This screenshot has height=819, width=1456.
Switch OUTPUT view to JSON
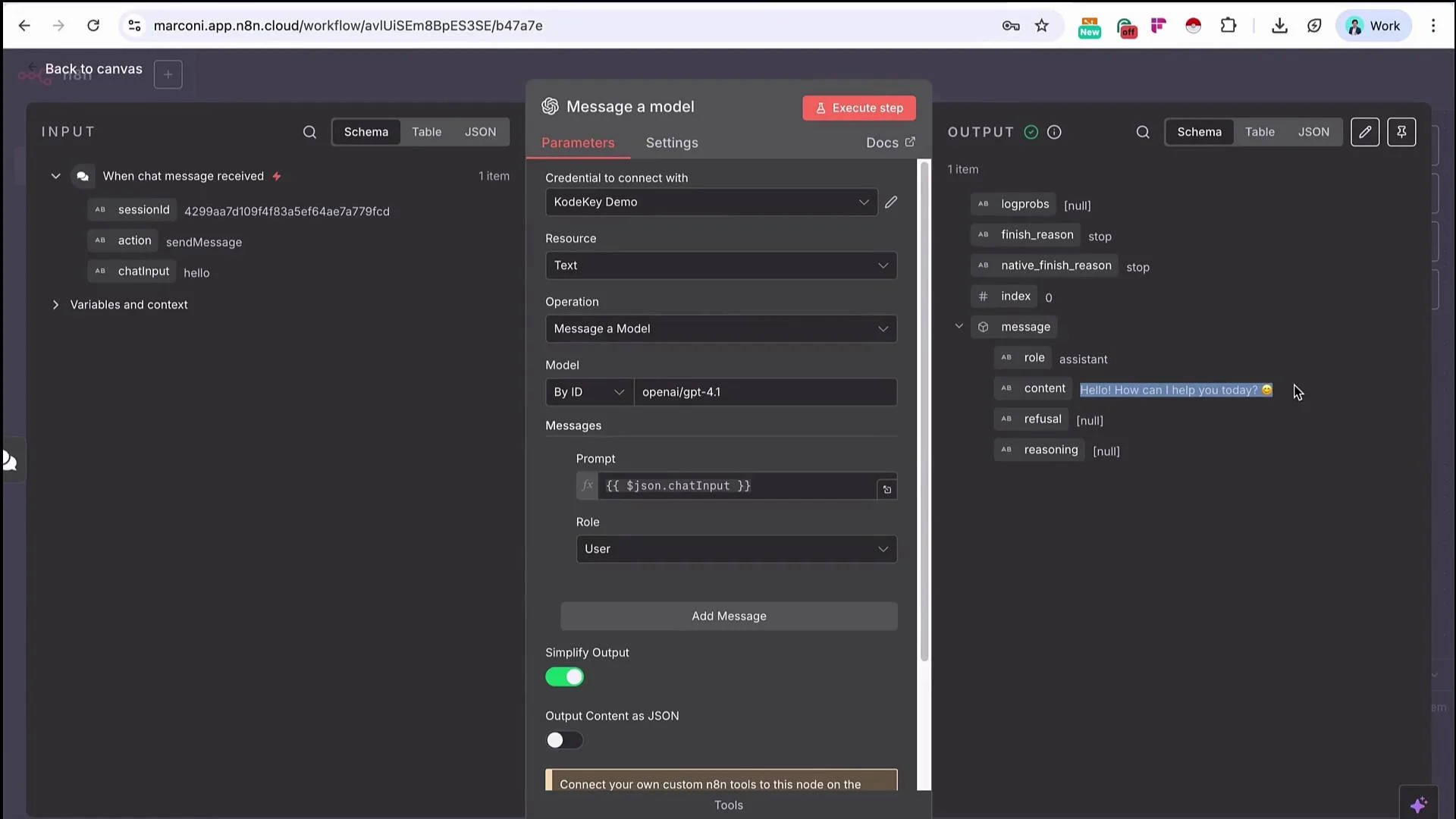coord(1313,132)
